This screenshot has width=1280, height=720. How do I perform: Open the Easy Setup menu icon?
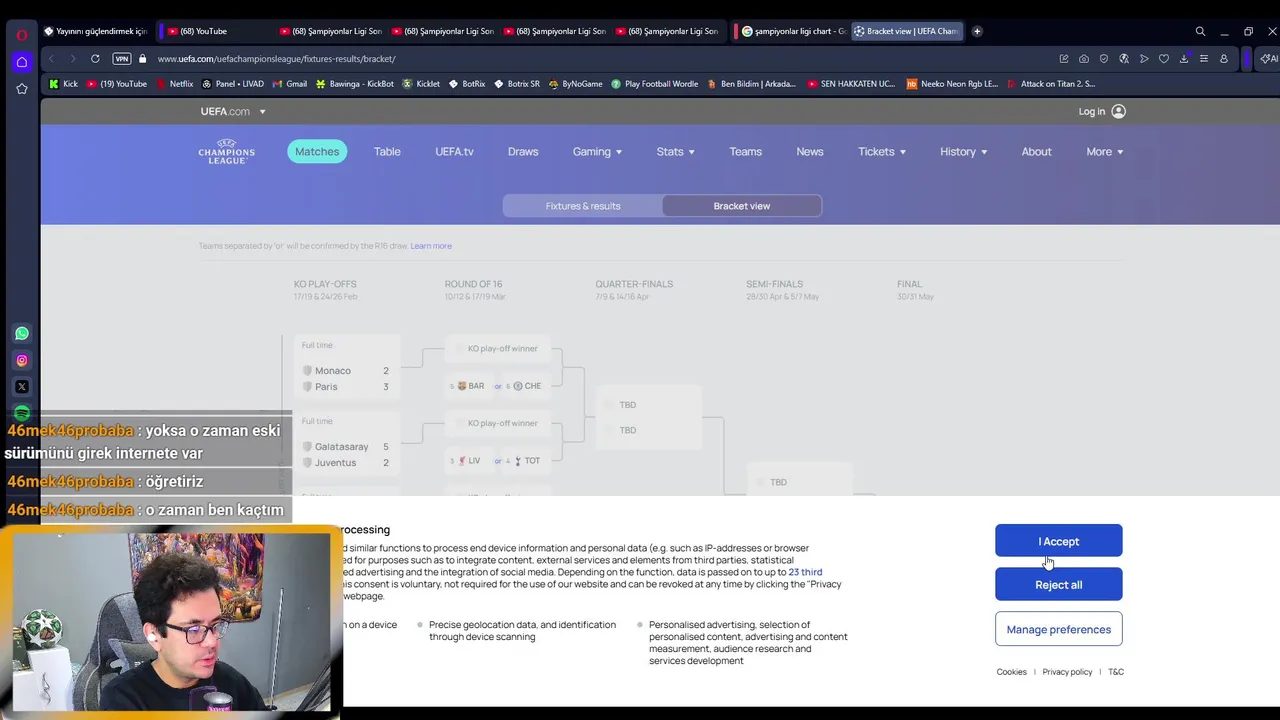tap(1204, 59)
